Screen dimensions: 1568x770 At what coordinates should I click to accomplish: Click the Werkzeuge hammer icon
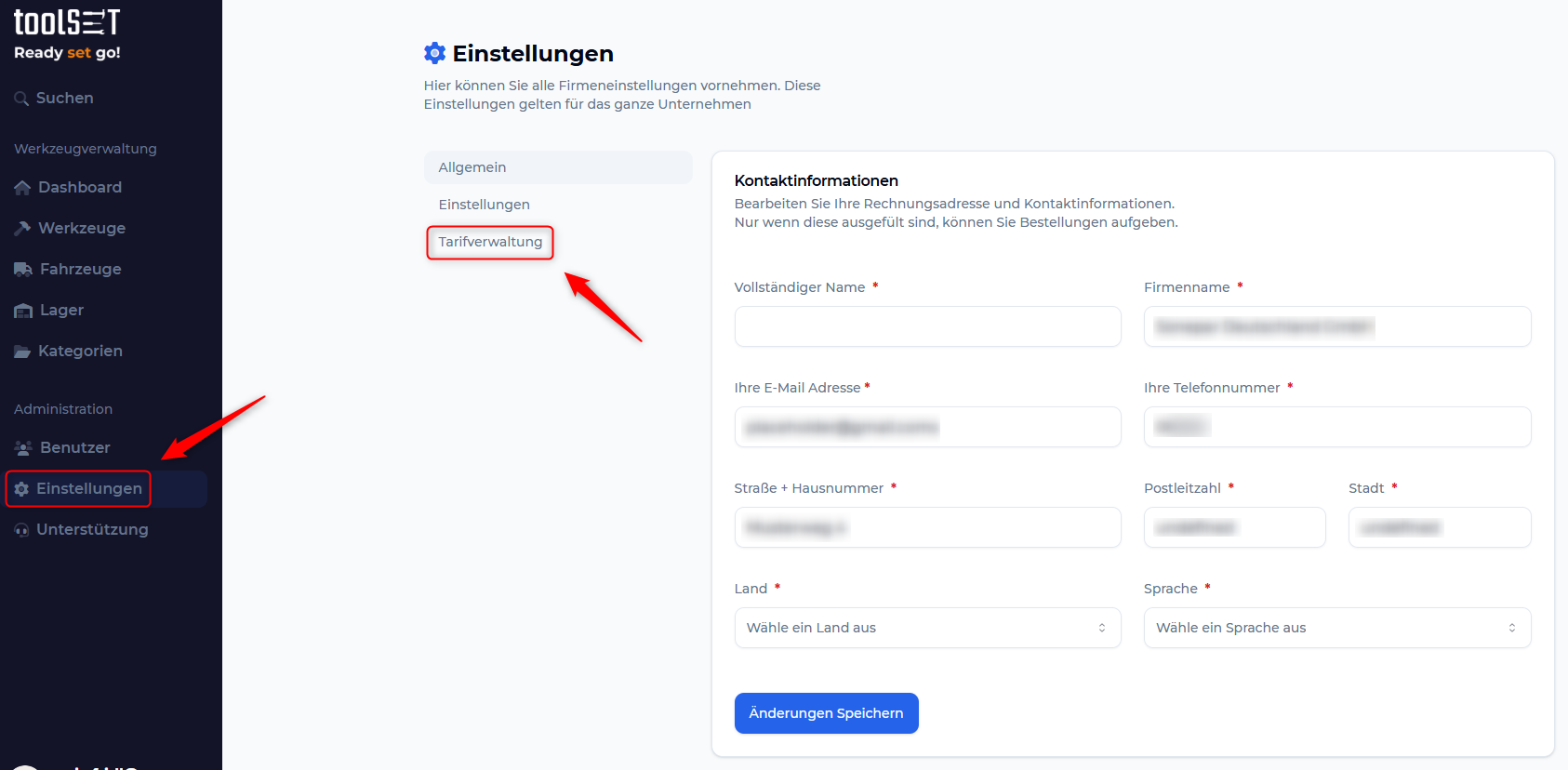pyautogui.click(x=22, y=229)
